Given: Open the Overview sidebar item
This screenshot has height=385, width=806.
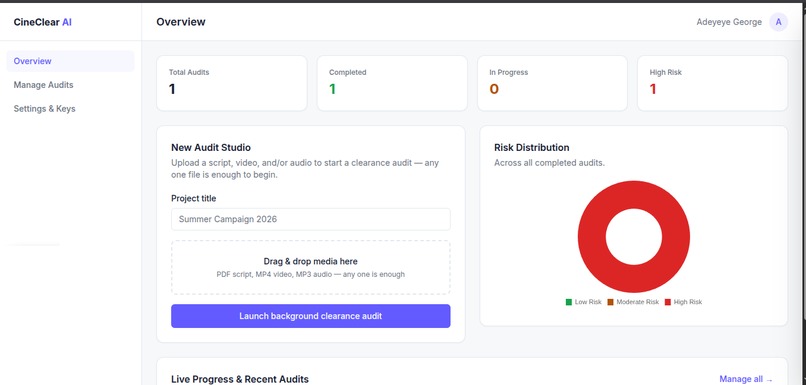Looking at the screenshot, I should coord(70,61).
